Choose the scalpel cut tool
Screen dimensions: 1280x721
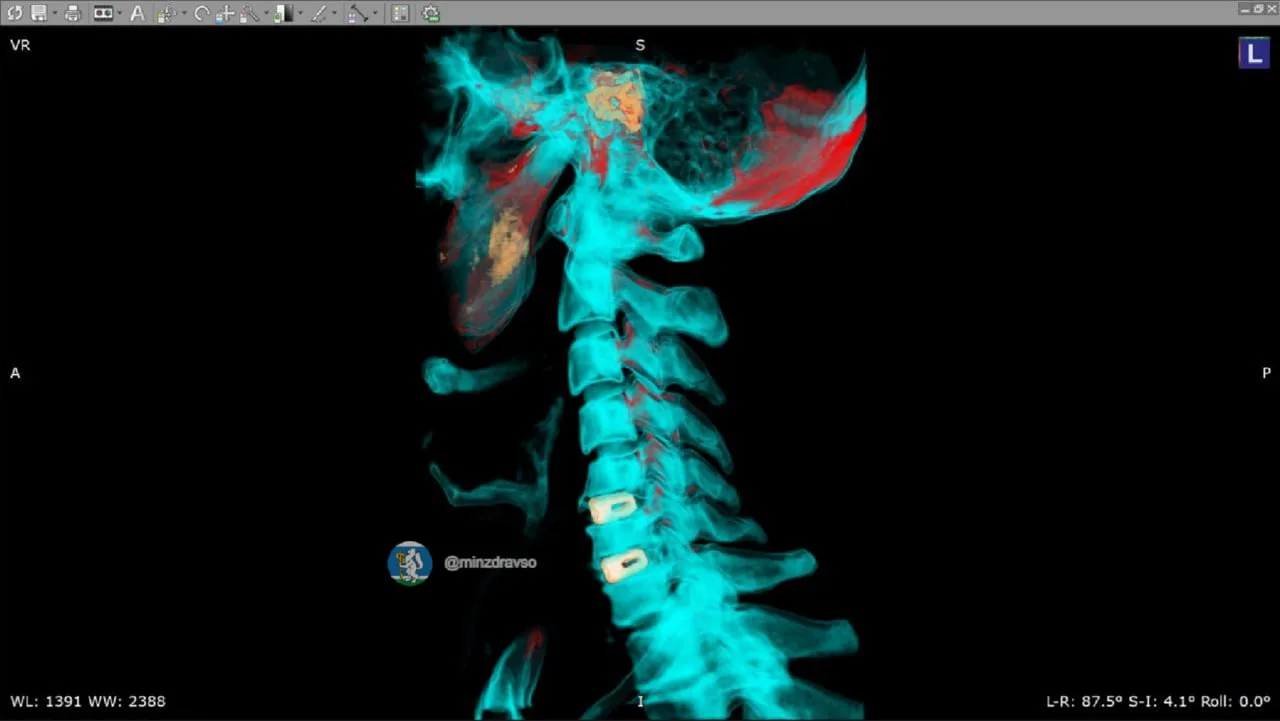pyautogui.click(x=319, y=13)
